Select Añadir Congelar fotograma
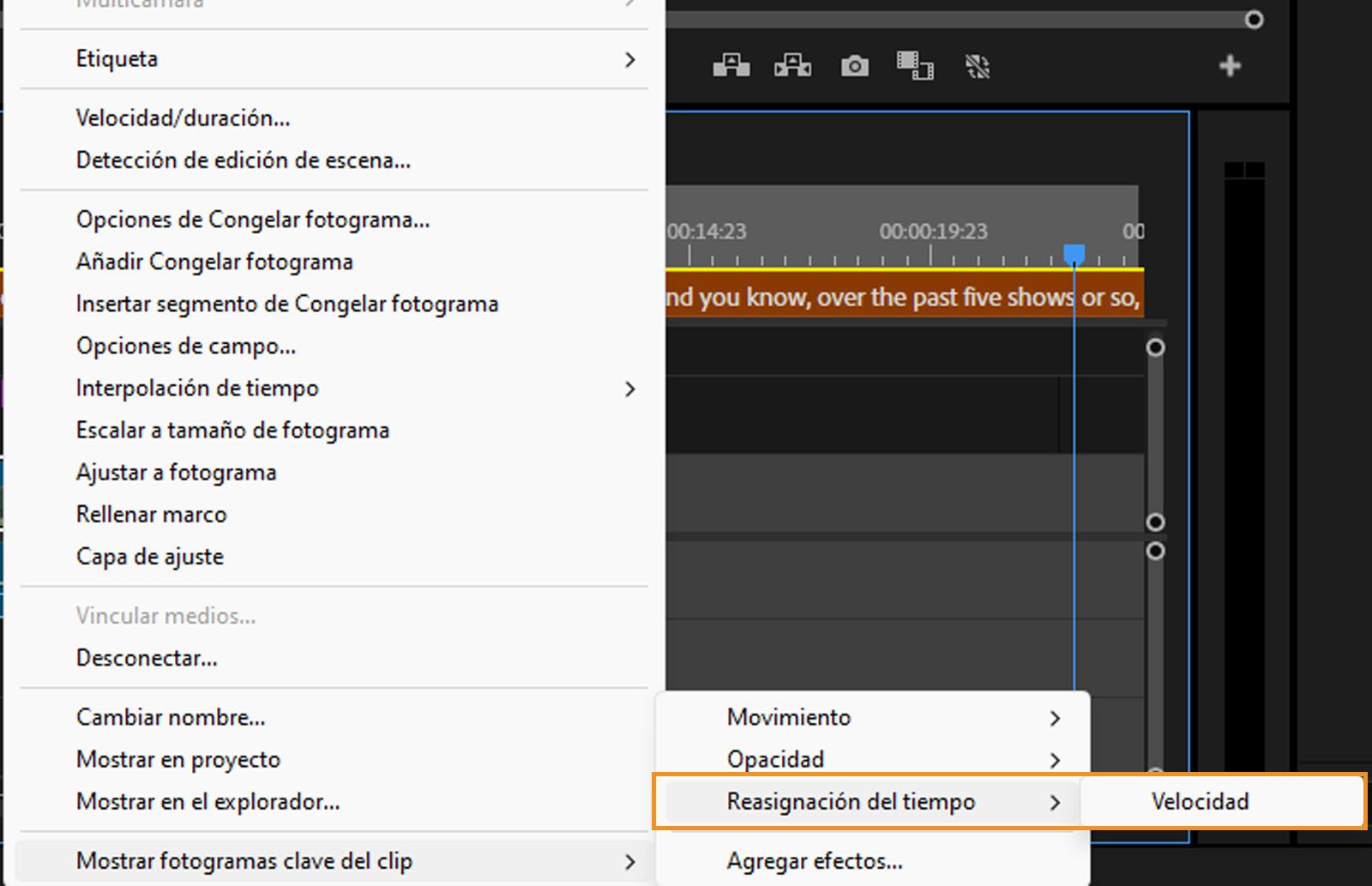Viewport: 1372px width, 886px height. [x=214, y=262]
